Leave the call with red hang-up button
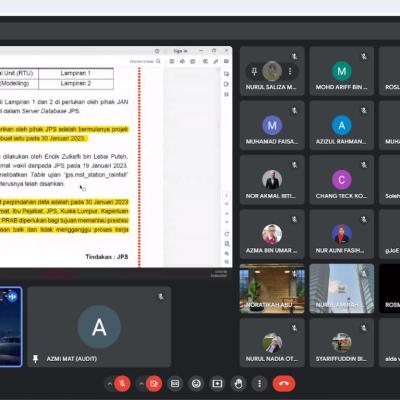The height and width of the screenshot is (400, 400). 284,384
